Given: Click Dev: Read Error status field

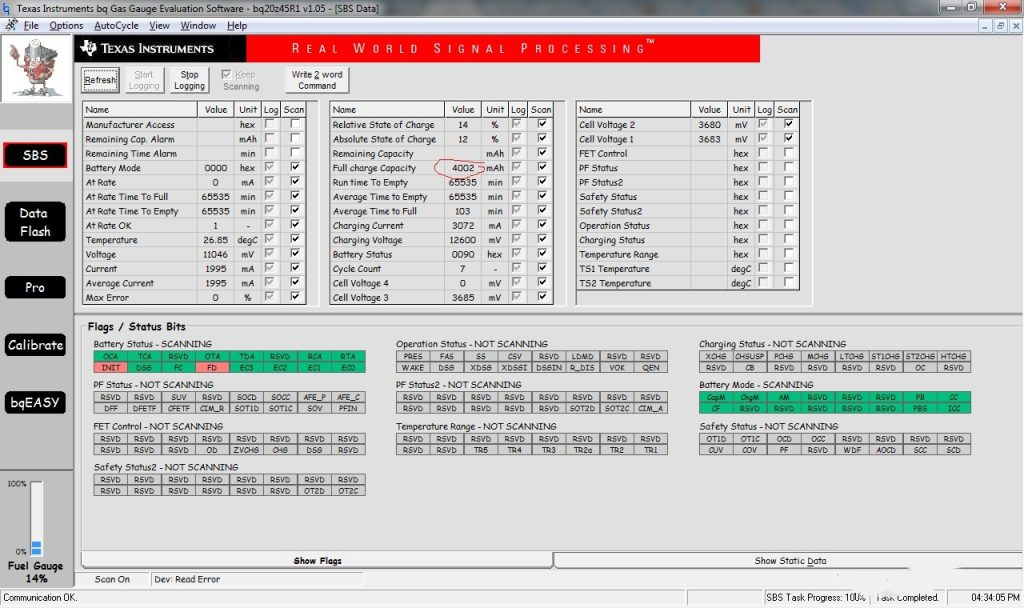Looking at the screenshot, I should [256, 579].
